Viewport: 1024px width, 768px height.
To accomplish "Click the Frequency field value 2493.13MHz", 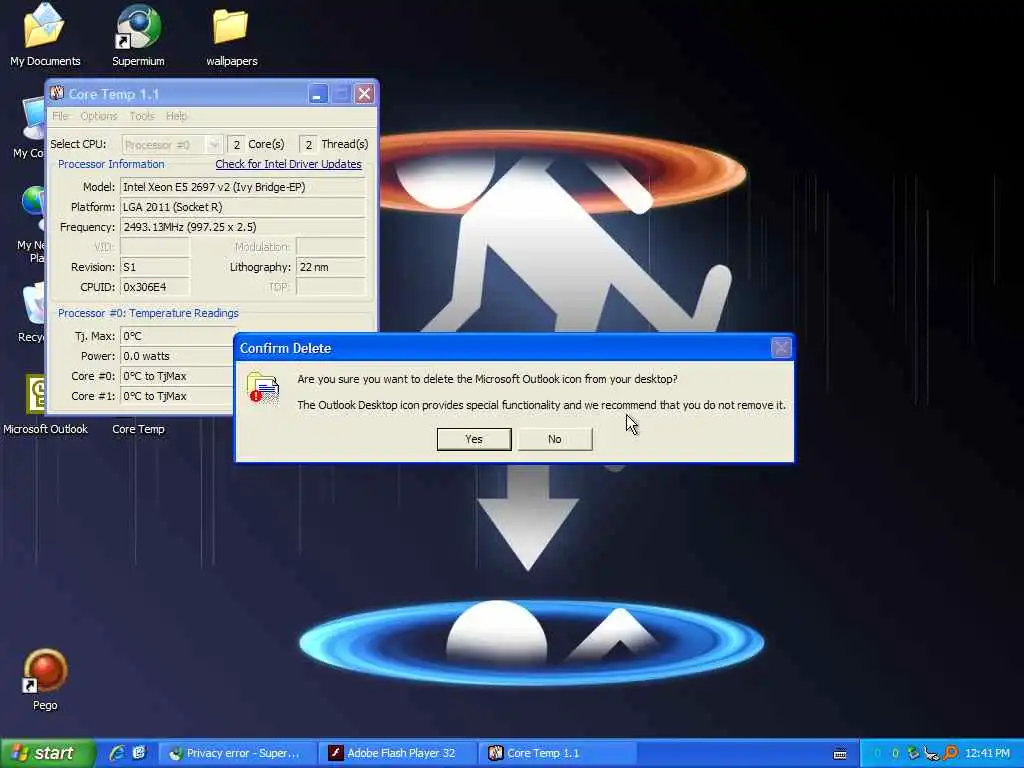I will coord(242,227).
